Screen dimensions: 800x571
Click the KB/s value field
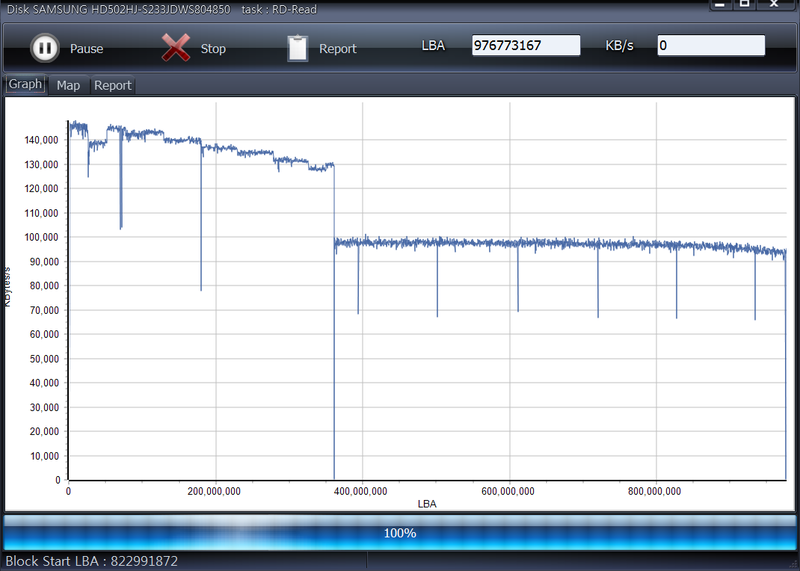(711, 46)
